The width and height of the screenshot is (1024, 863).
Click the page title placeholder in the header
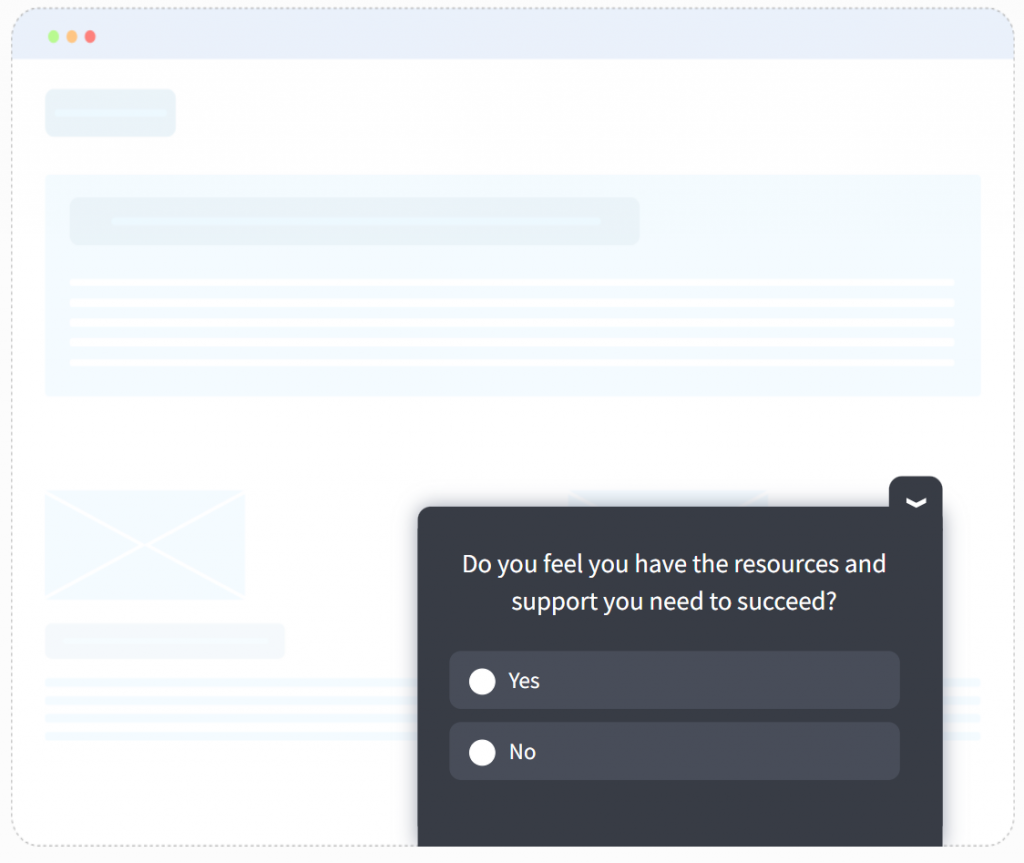tap(110, 112)
